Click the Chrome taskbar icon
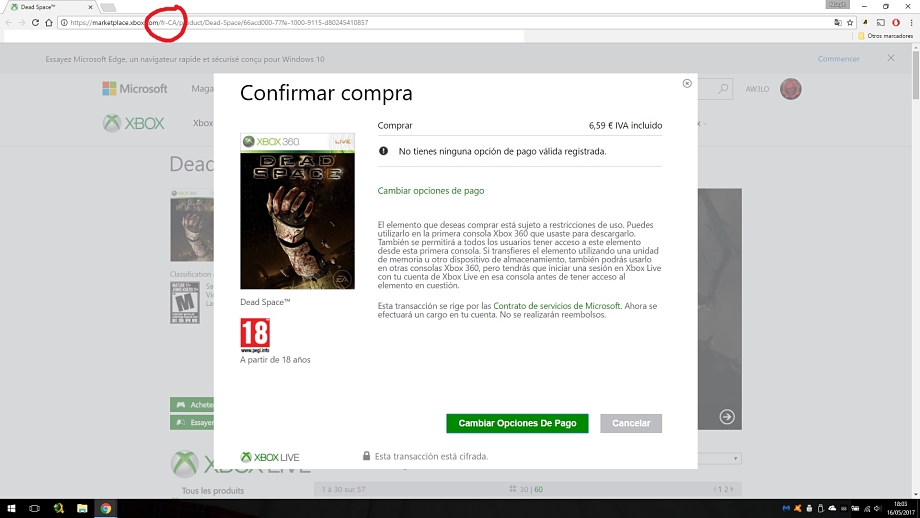 (x=106, y=508)
